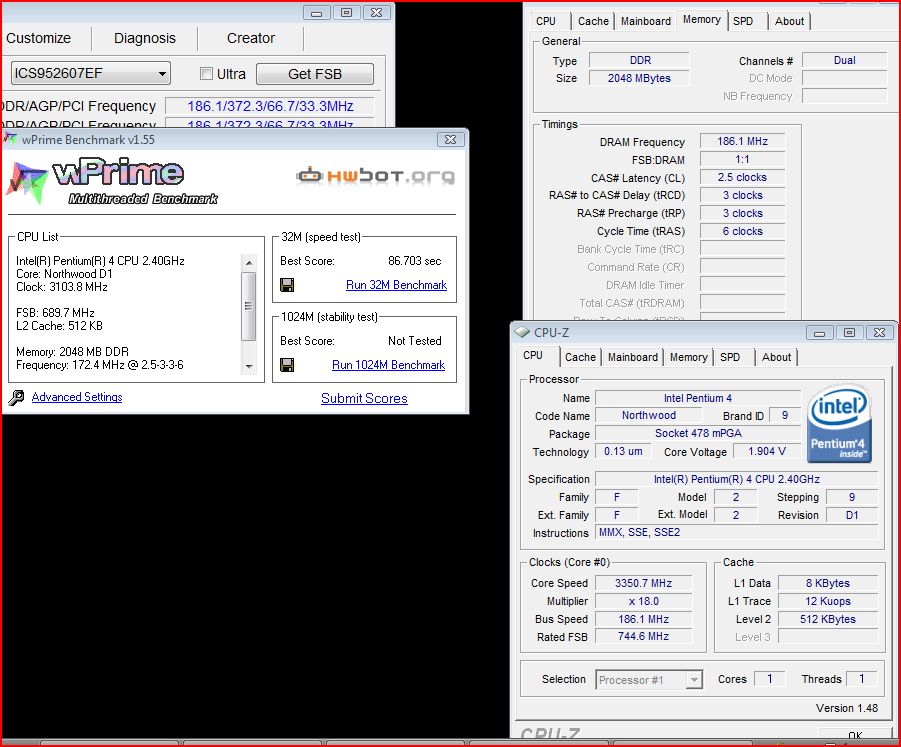Click the floppy save icon for 1024M benchmark
Viewport: 901px width, 747px height.
pyautogui.click(x=287, y=365)
